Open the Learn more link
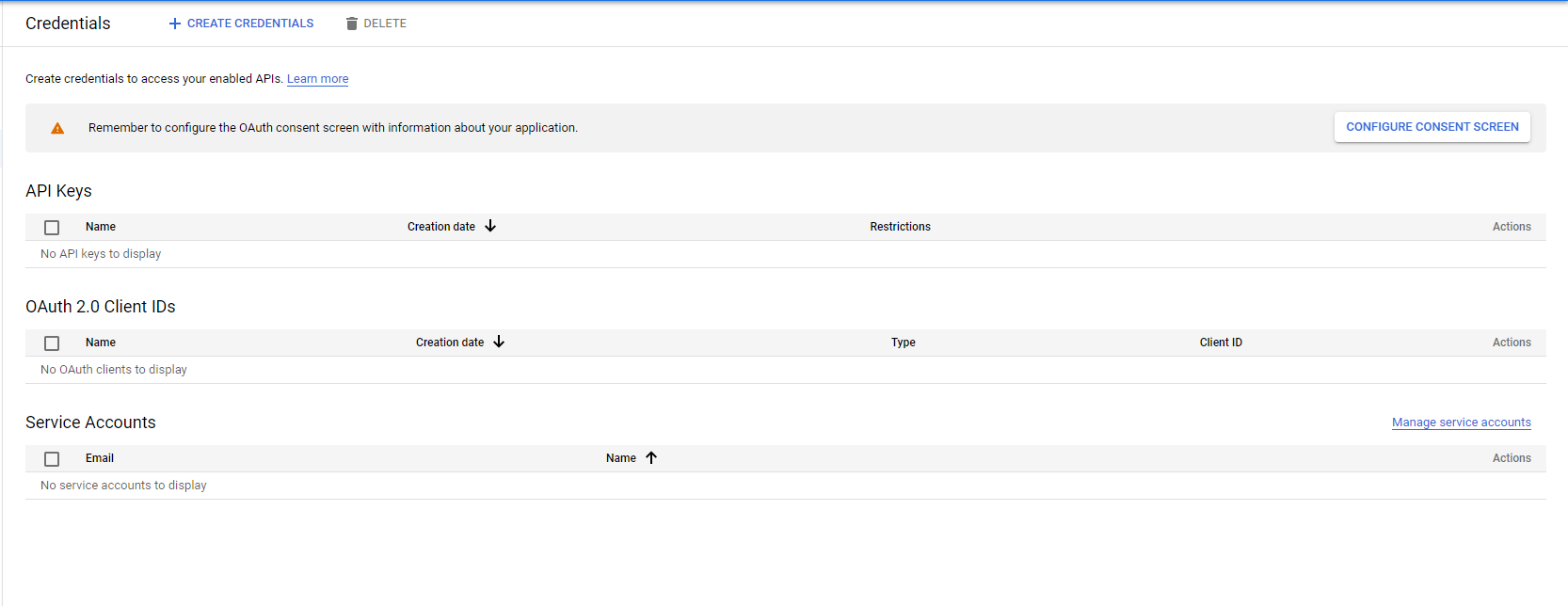This screenshot has height=606, width=1568. pos(318,79)
